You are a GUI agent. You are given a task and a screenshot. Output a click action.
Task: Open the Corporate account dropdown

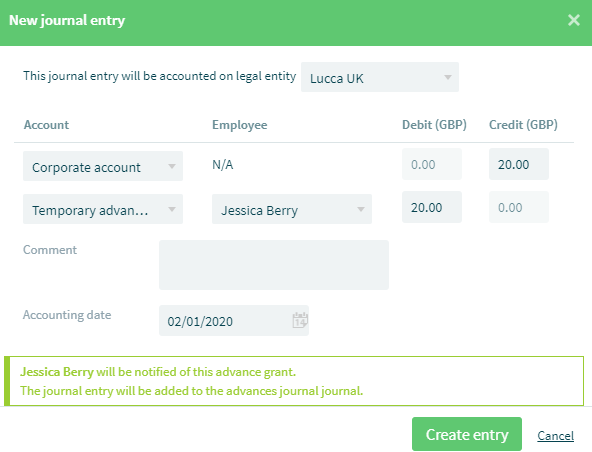tap(103, 166)
